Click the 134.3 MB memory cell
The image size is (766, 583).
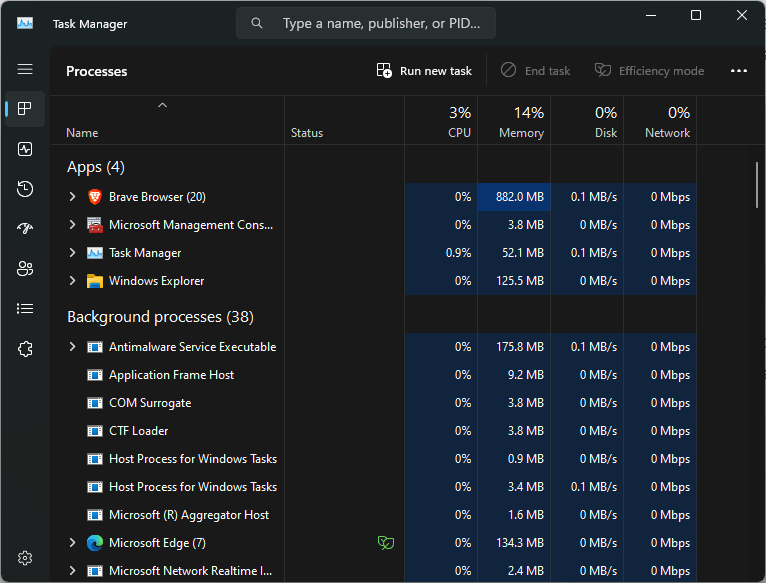[x=514, y=543]
